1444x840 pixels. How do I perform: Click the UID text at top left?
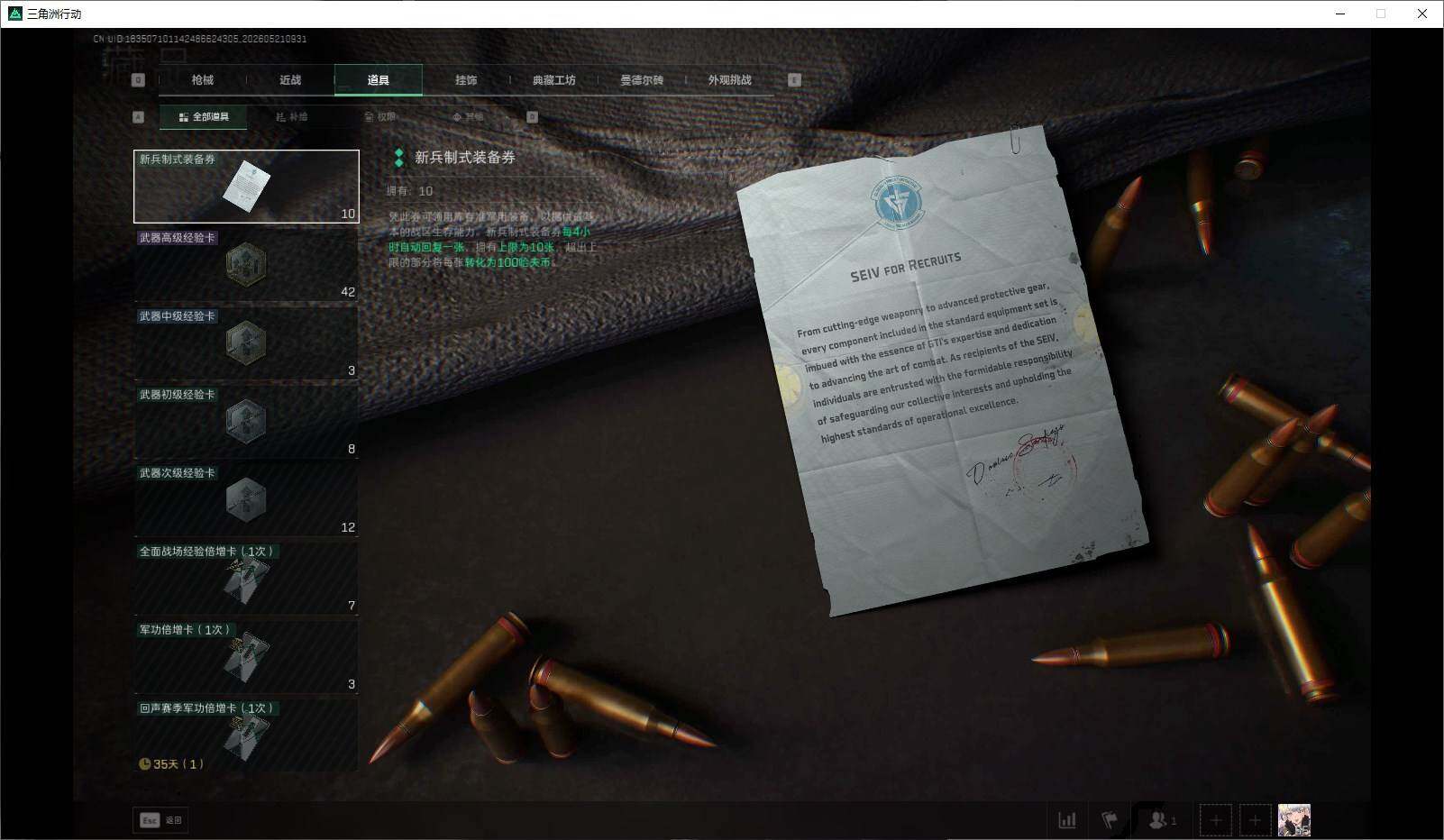[x=200, y=39]
